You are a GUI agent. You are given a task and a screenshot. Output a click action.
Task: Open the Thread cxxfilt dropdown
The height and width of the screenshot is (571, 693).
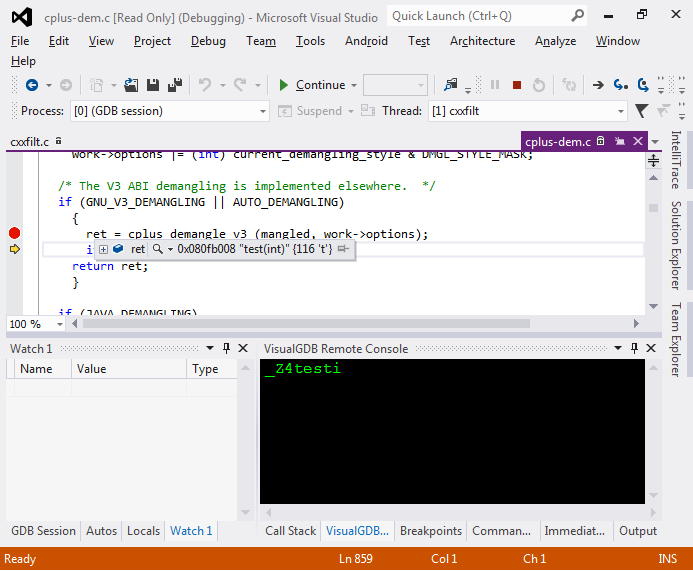coord(620,111)
